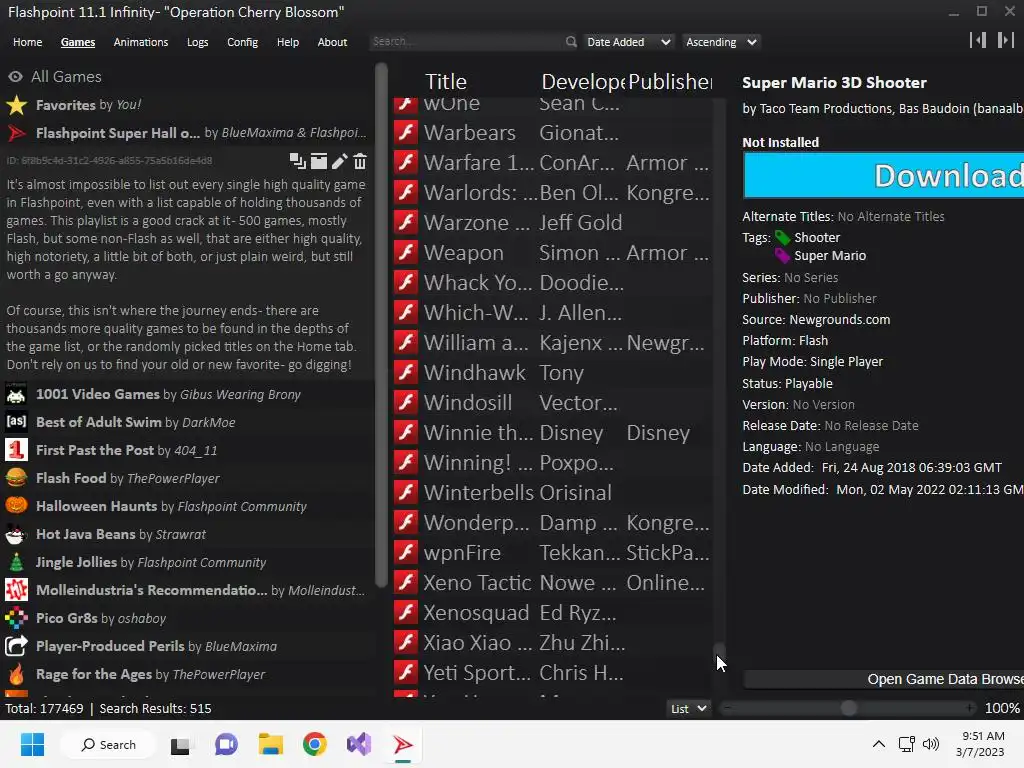Click the search magnifier icon
The width and height of the screenshot is (1024, 768).
(571, 42)
